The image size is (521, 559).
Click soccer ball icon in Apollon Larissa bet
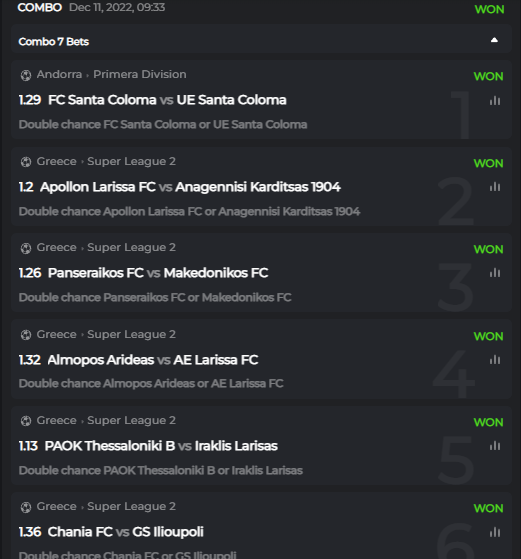(x=26, y=162)
